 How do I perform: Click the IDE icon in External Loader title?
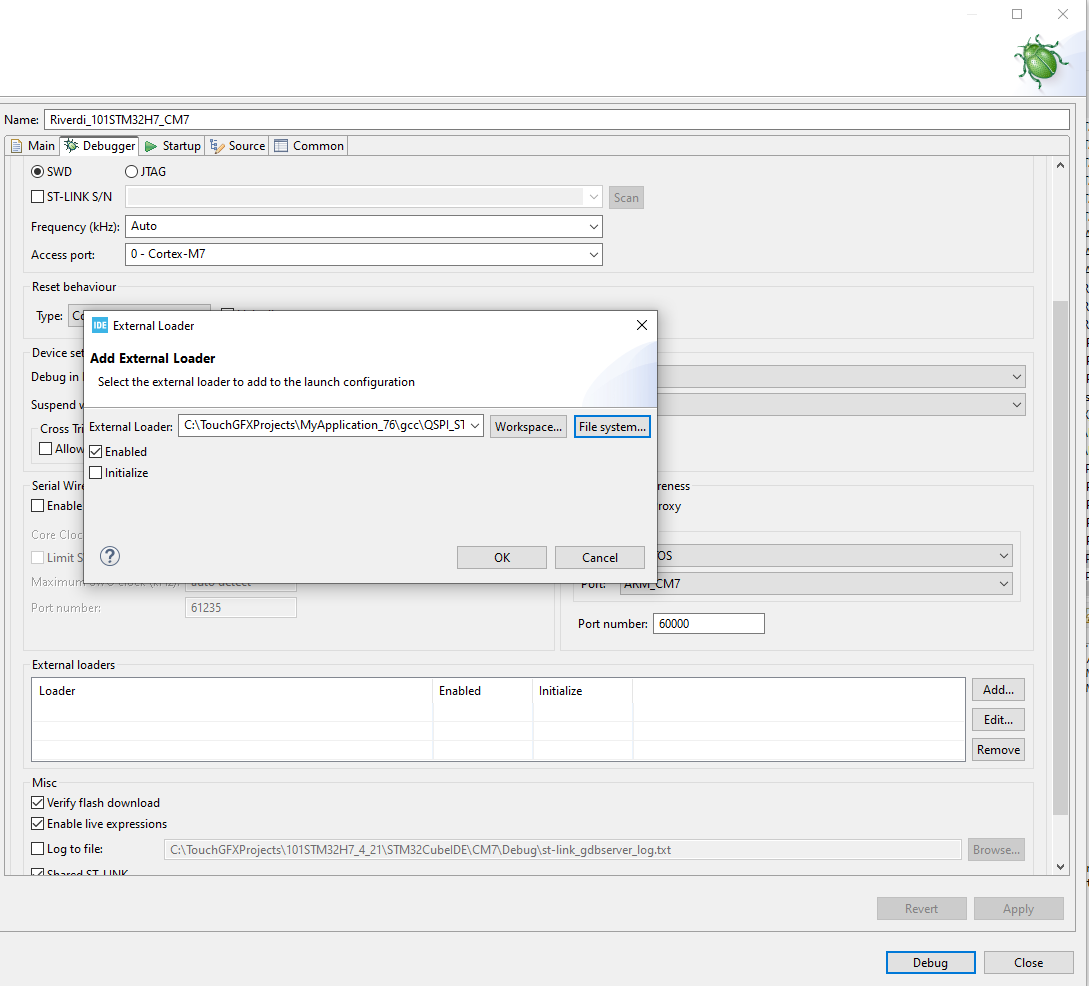(100, 326)
